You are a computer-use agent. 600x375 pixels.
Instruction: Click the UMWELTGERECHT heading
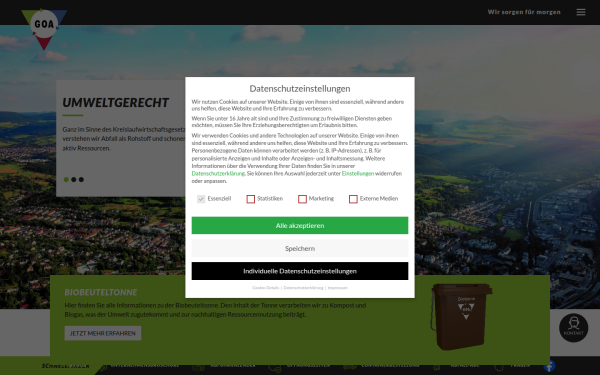pos(116,103)
